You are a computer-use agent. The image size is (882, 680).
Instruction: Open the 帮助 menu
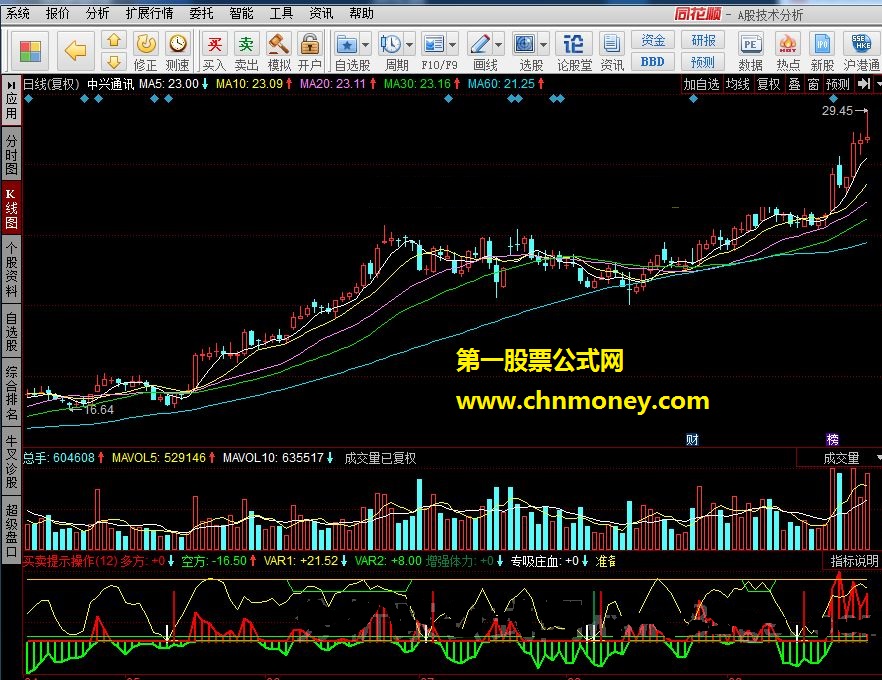pyautogui.click(x=361, y=13)
